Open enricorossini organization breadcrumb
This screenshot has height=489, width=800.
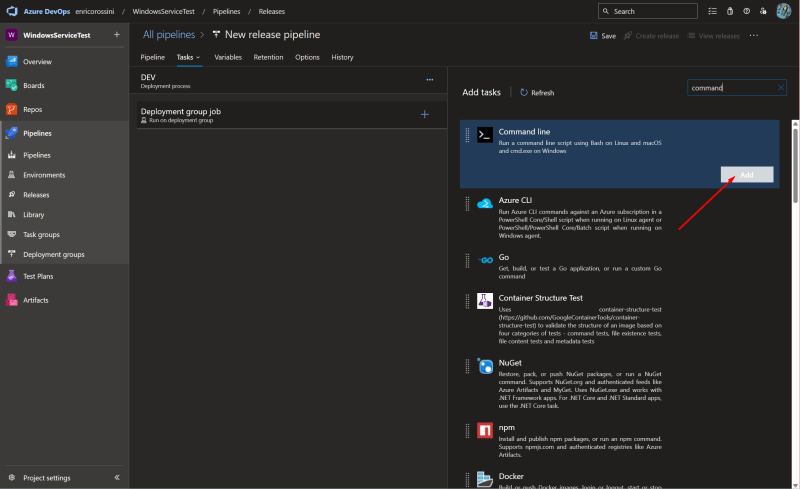tap(95, 11)
